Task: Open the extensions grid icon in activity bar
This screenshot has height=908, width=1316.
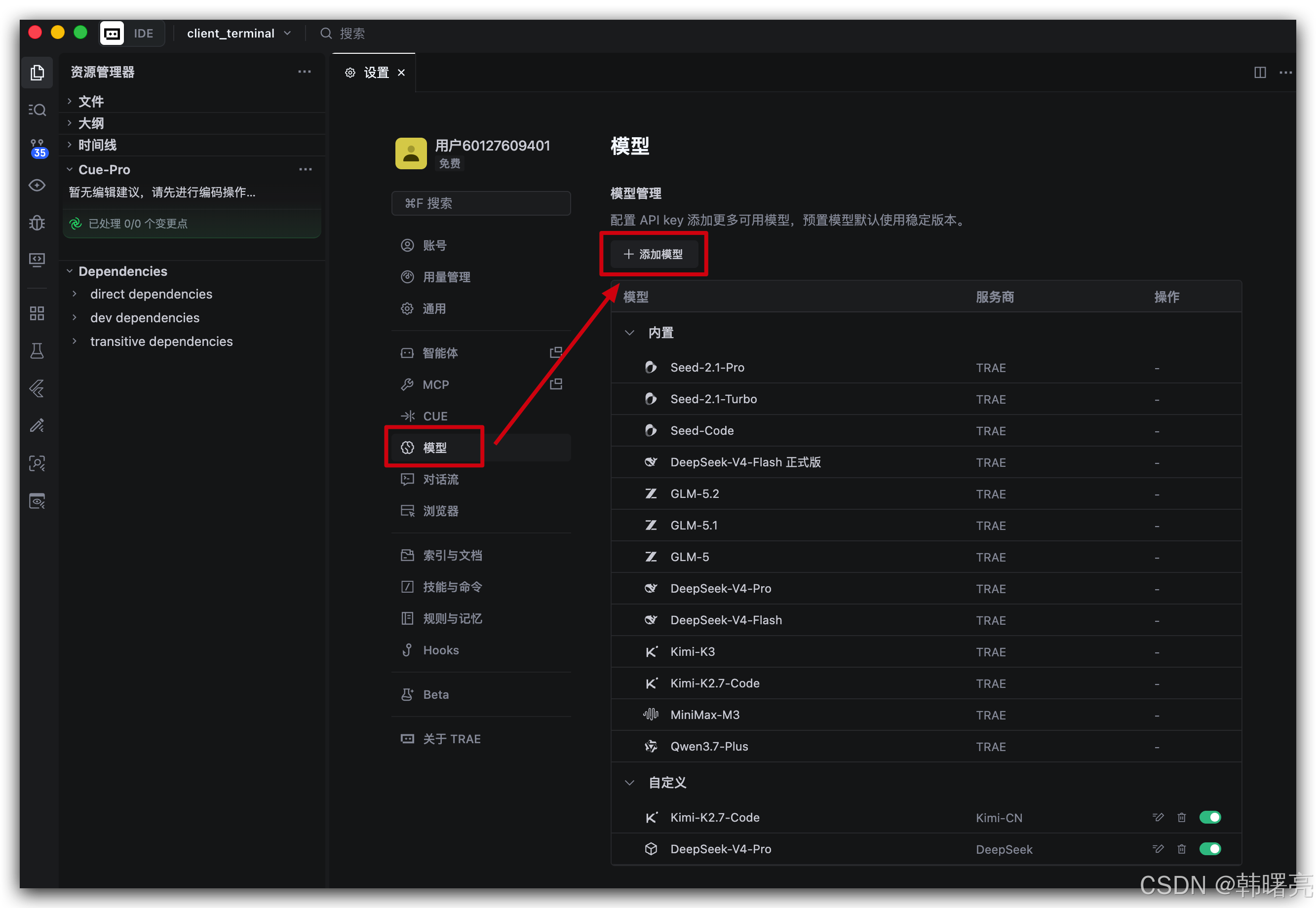Action: 37,313
